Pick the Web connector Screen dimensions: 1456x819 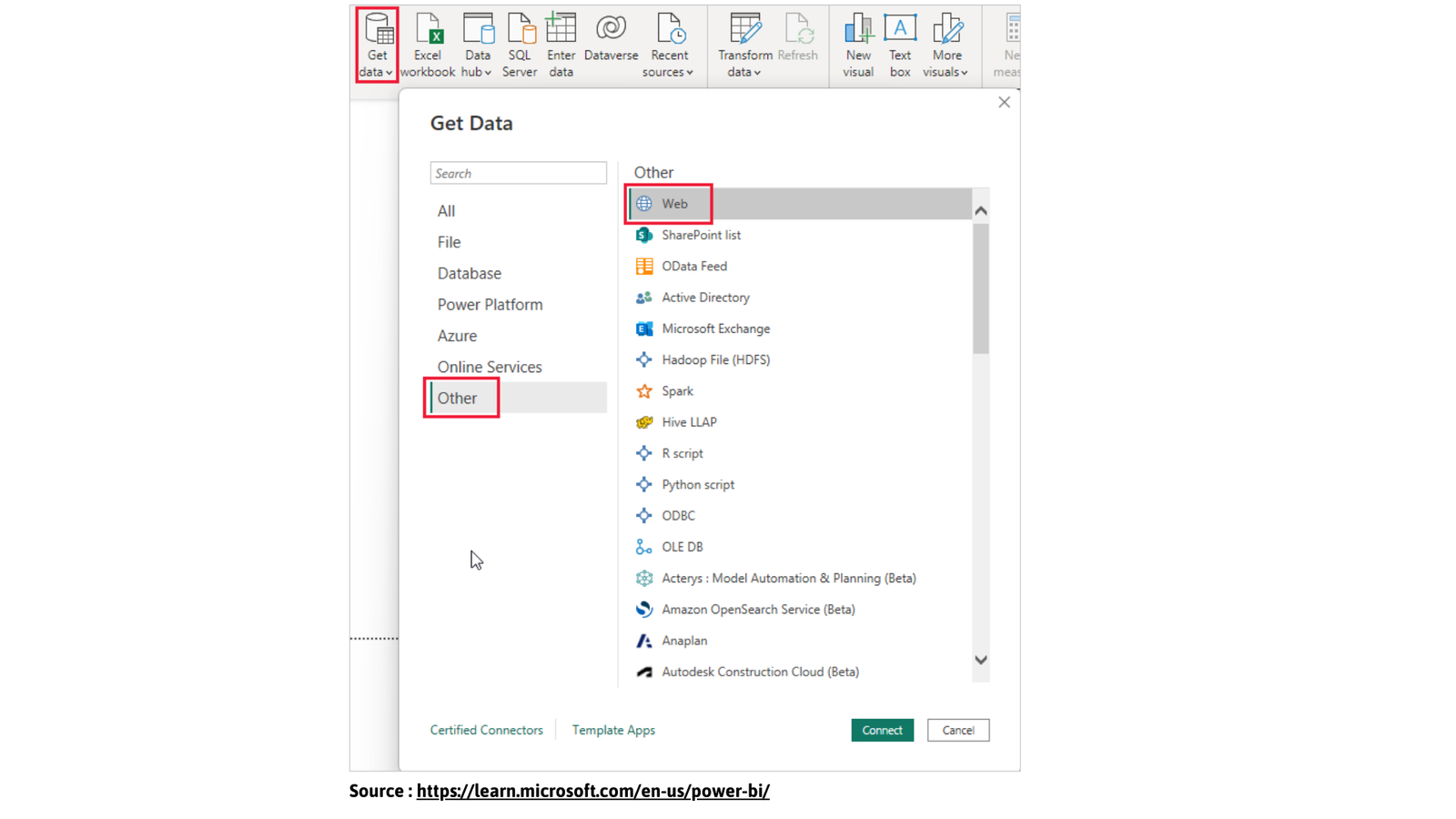coord(799,204)
